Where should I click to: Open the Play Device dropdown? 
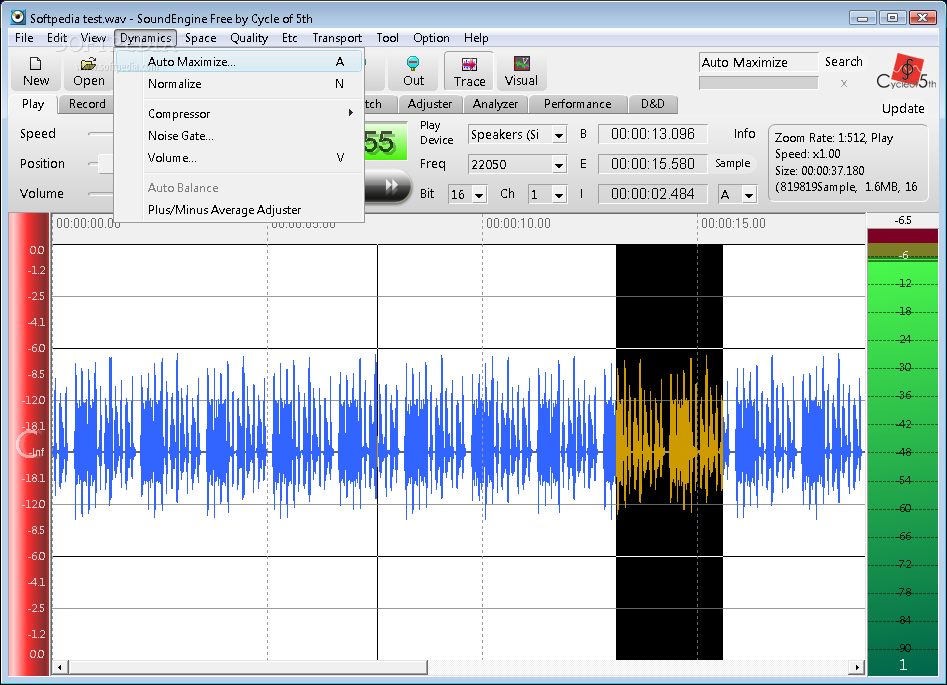[559, 135]
